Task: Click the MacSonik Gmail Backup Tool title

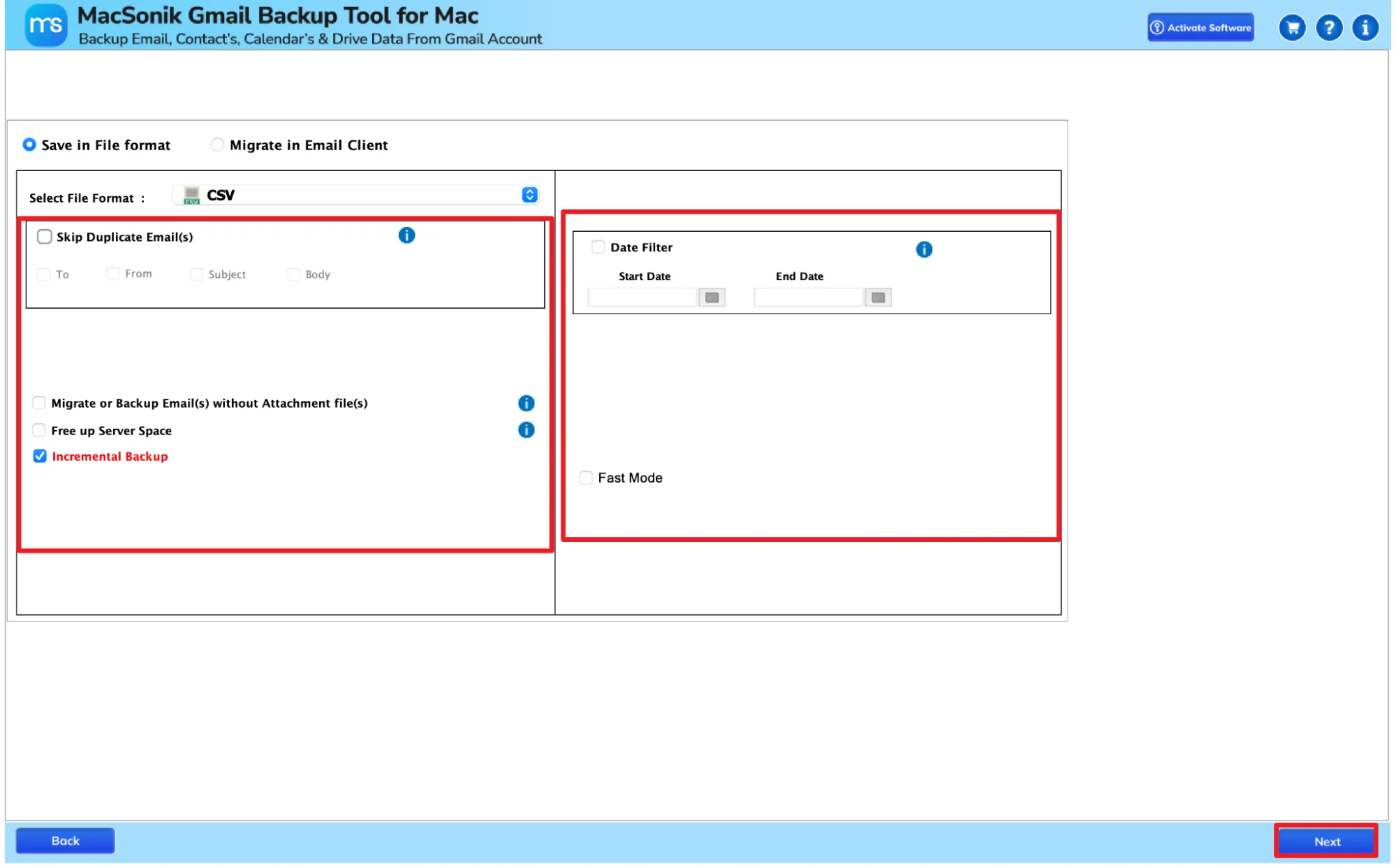Action: (x=277, y=15)
